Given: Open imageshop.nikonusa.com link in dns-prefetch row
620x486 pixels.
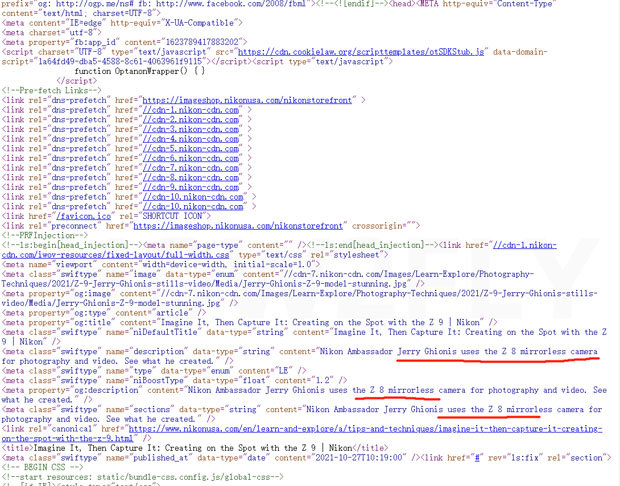Looking at the screenshot, I should tap(247, 100).
